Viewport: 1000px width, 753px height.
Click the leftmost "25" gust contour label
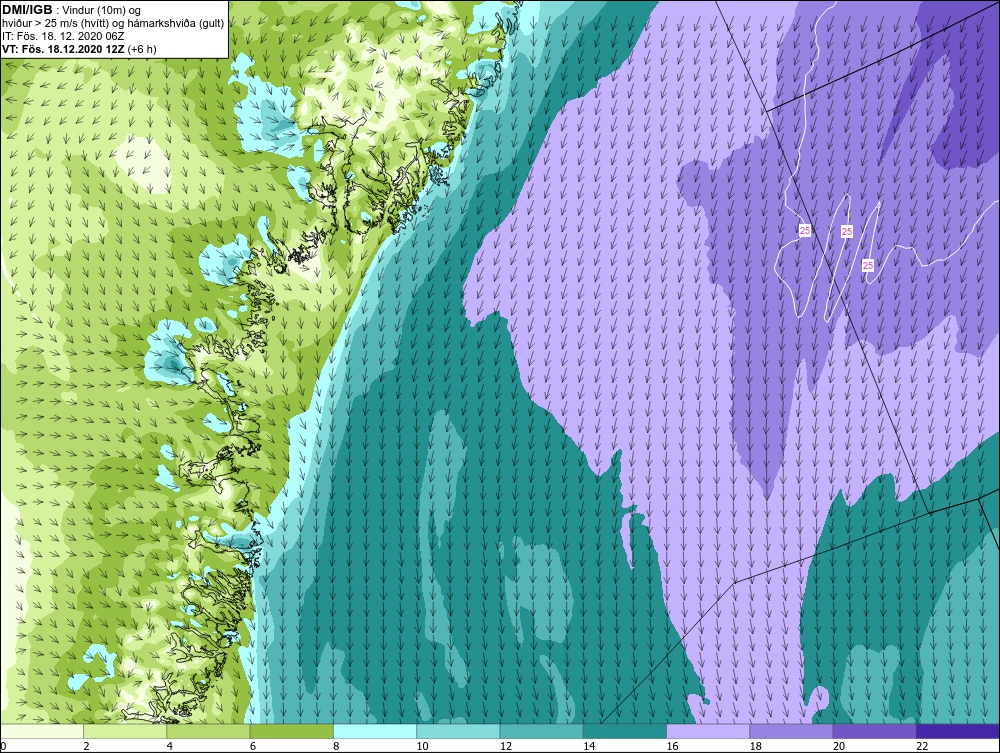point(805,230)
